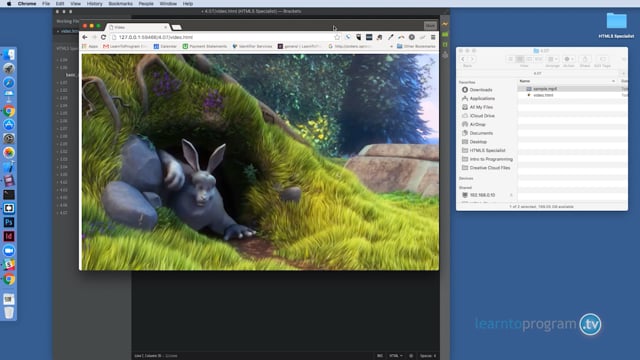Open Brackets language mode HTML dropdown

point(396,356)
